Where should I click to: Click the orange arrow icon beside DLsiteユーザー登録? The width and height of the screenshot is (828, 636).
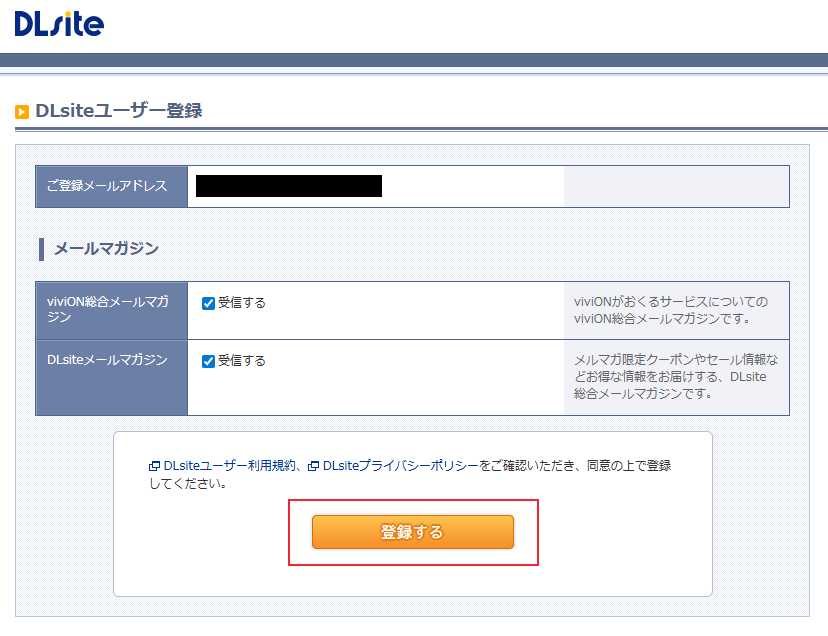click(x=22, y=112)
